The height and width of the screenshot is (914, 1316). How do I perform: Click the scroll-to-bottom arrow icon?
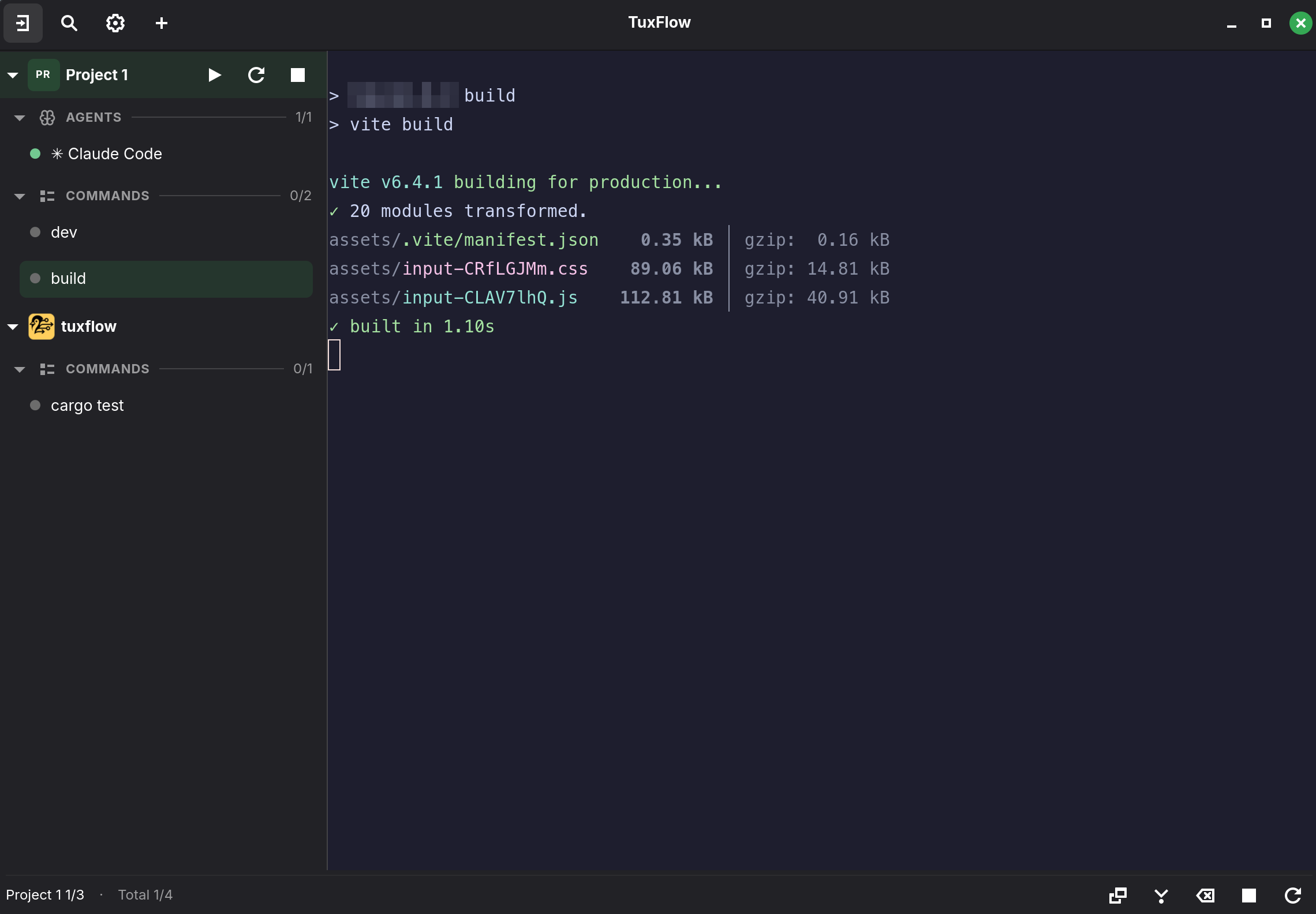(1161, 896)
